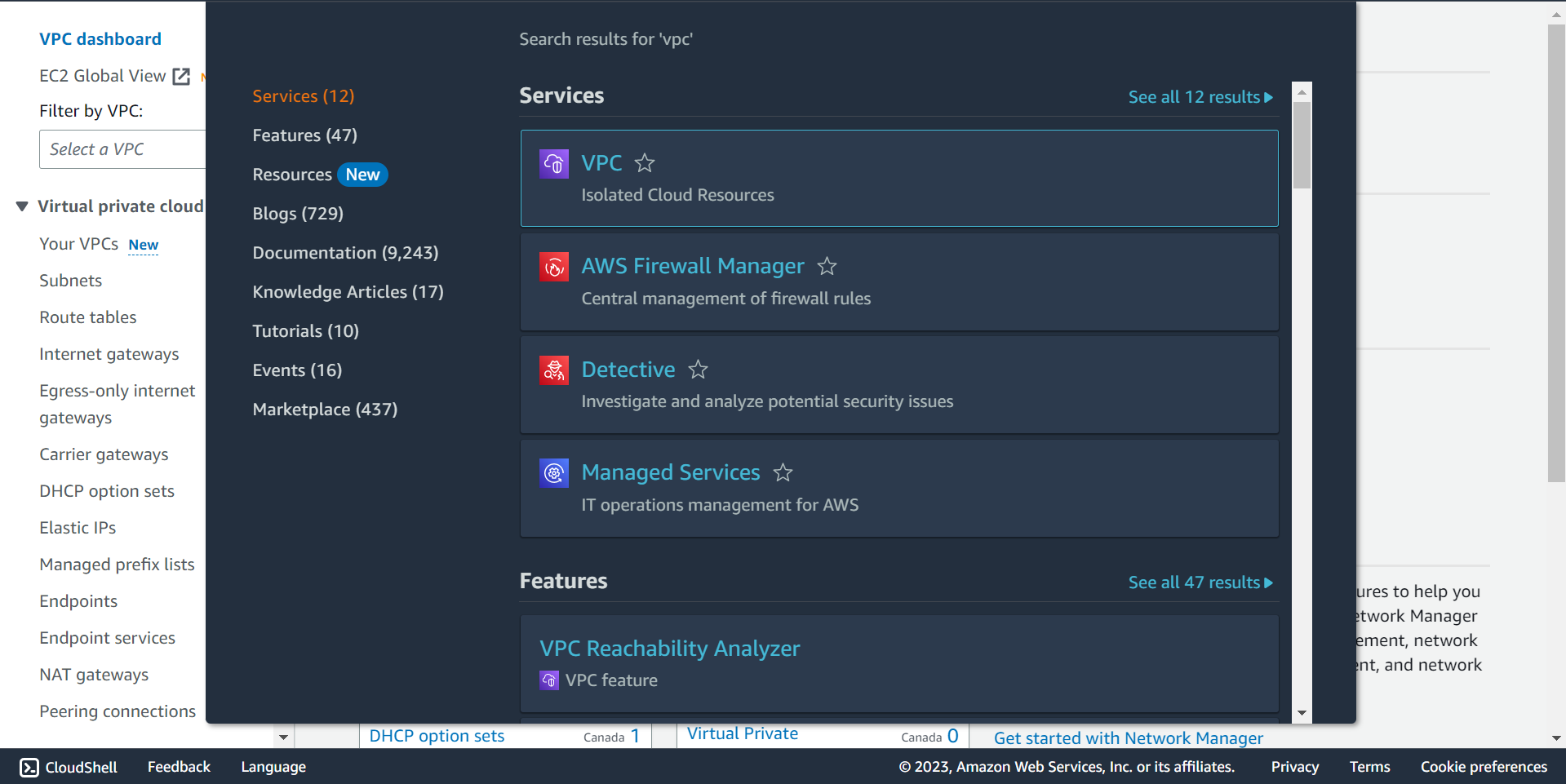1566x784 pixels.
Task: Open the CloudShell terminal icon
Action: [x=29, y=768]
